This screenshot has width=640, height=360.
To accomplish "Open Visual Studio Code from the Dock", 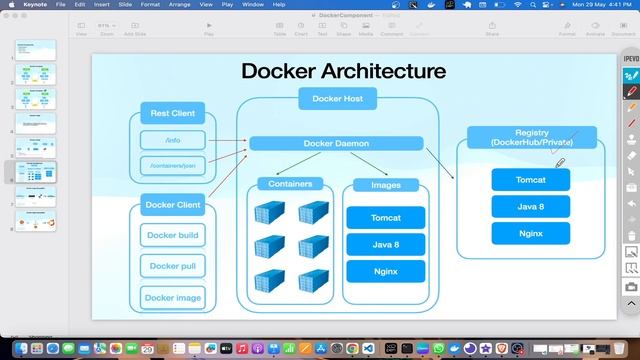I will click(368, 348).
